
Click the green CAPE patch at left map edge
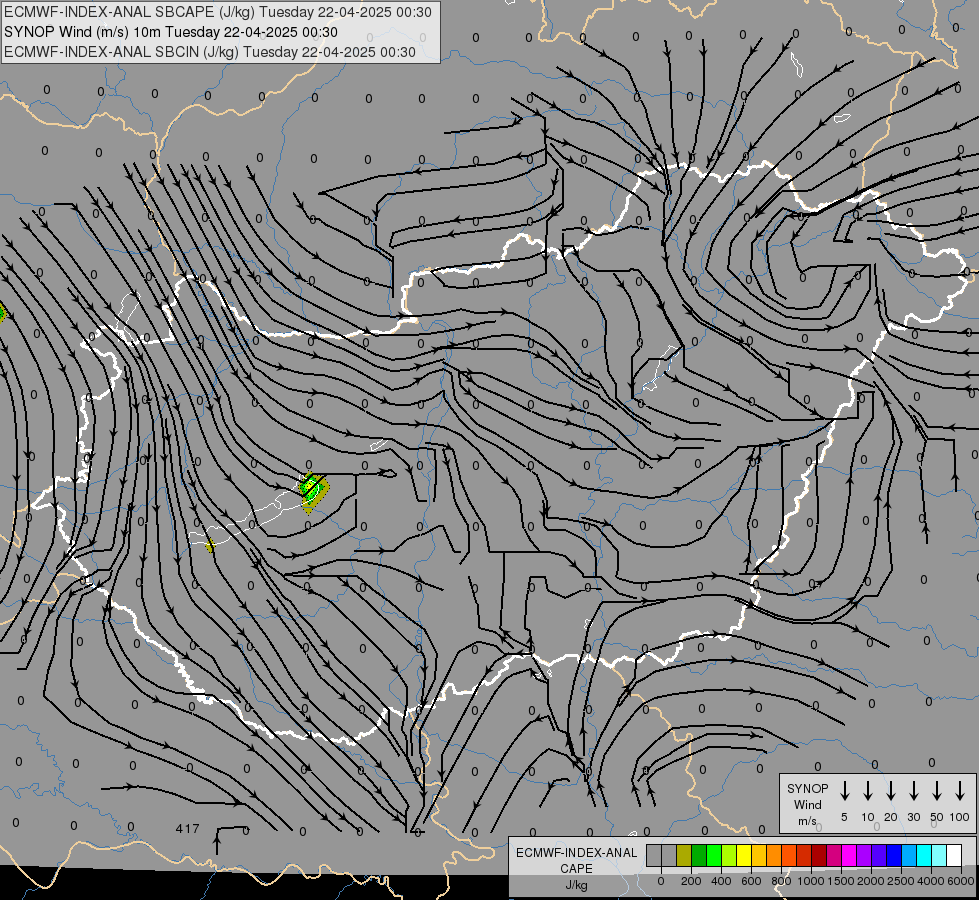(2, 312)
